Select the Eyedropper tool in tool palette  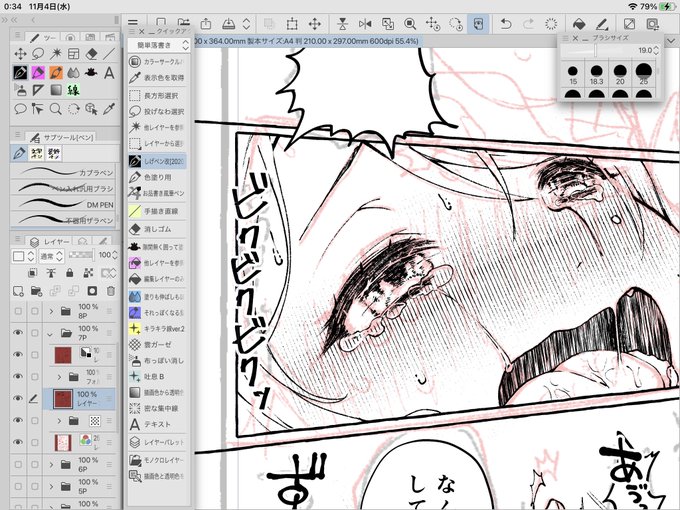tap(109, 108)
